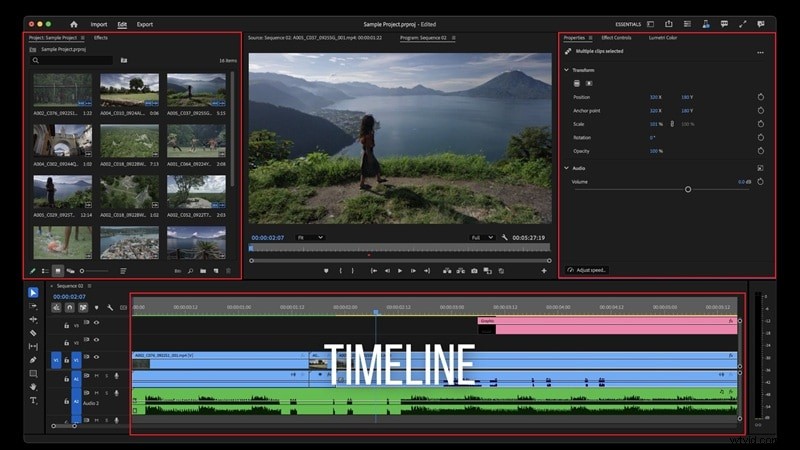
Task: Open the Sequence 02 timeline panel menu
Action: point(89,286)
